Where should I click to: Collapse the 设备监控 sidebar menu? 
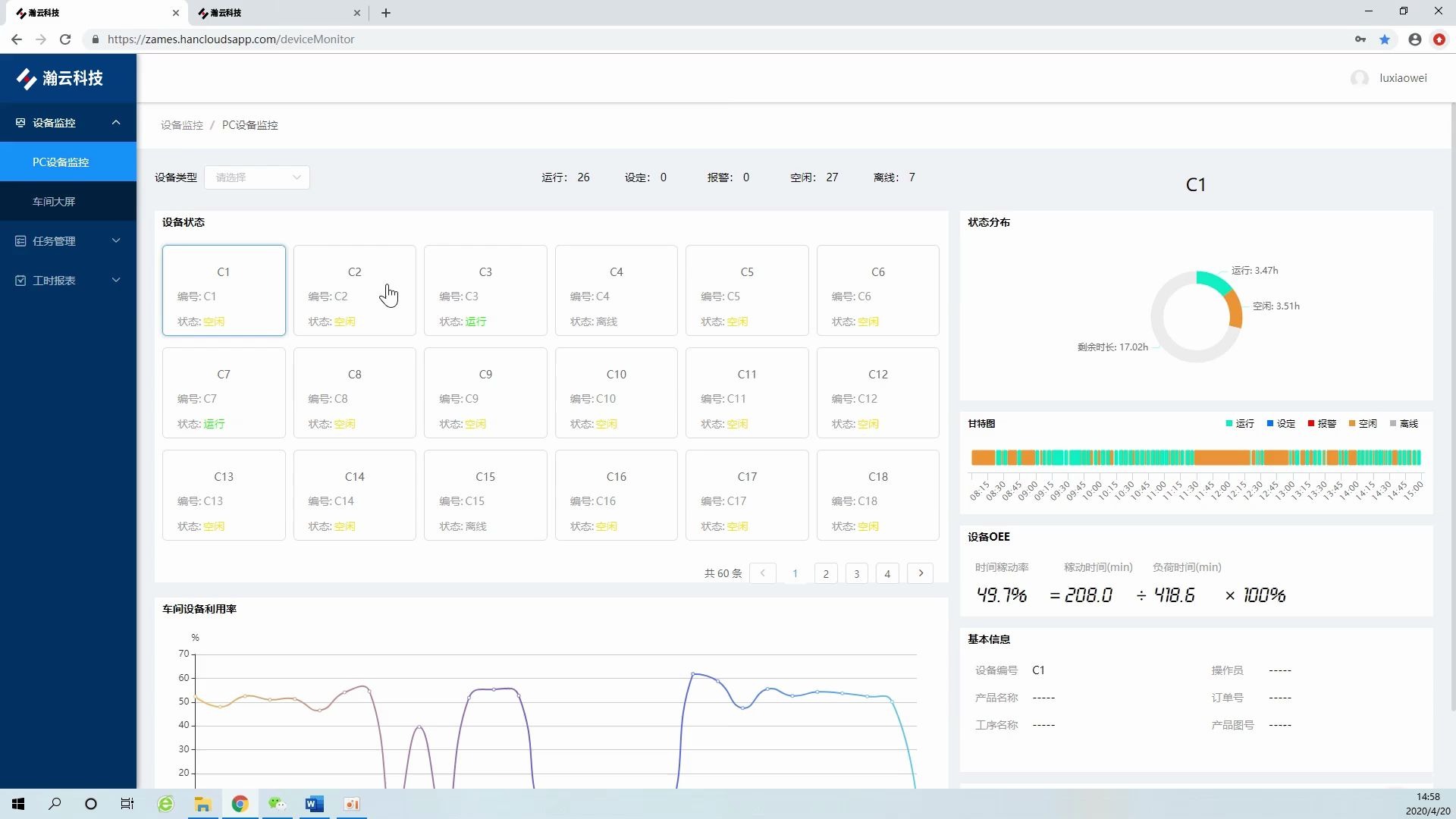point(116,123)
